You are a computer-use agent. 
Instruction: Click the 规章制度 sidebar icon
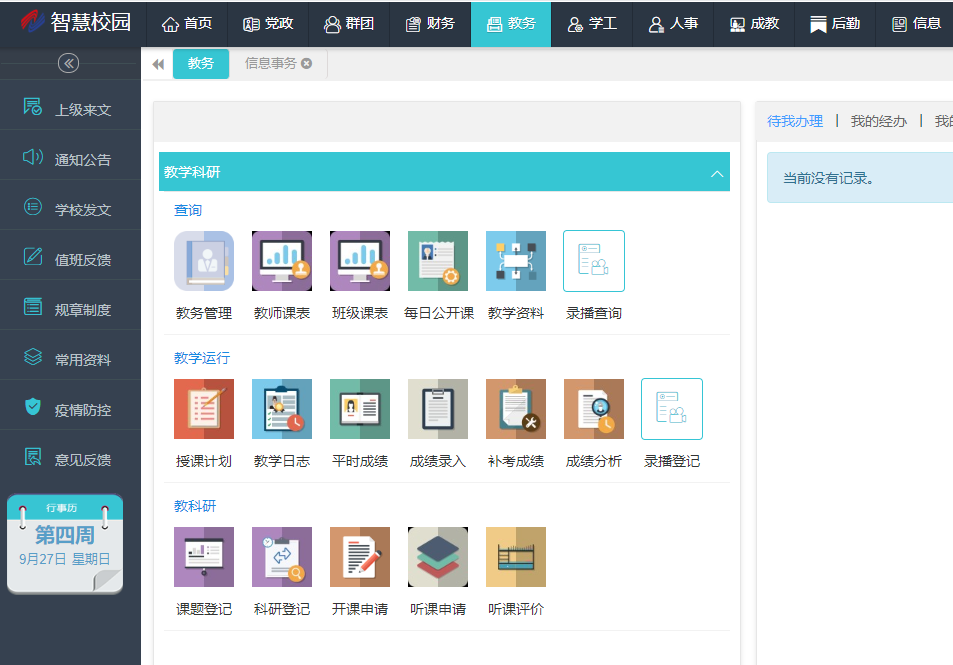pos(33,306)
